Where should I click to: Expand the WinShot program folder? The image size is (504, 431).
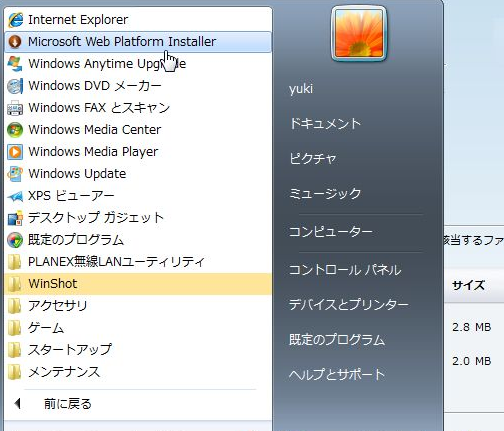tap(138, 284)
